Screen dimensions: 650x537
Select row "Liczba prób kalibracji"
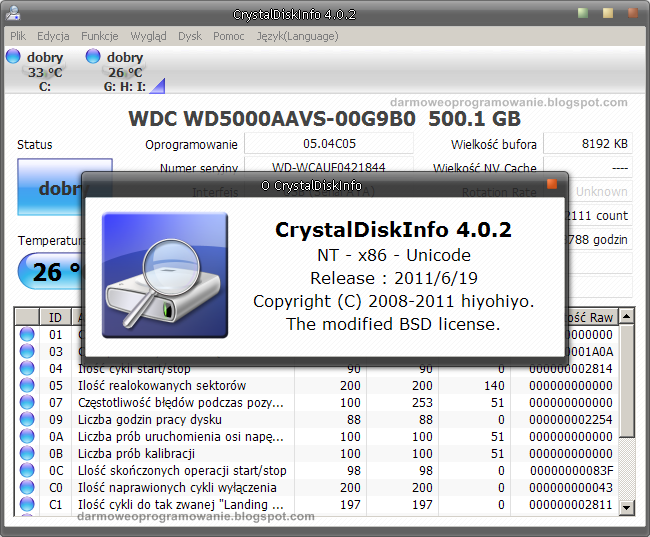point(317,454)
